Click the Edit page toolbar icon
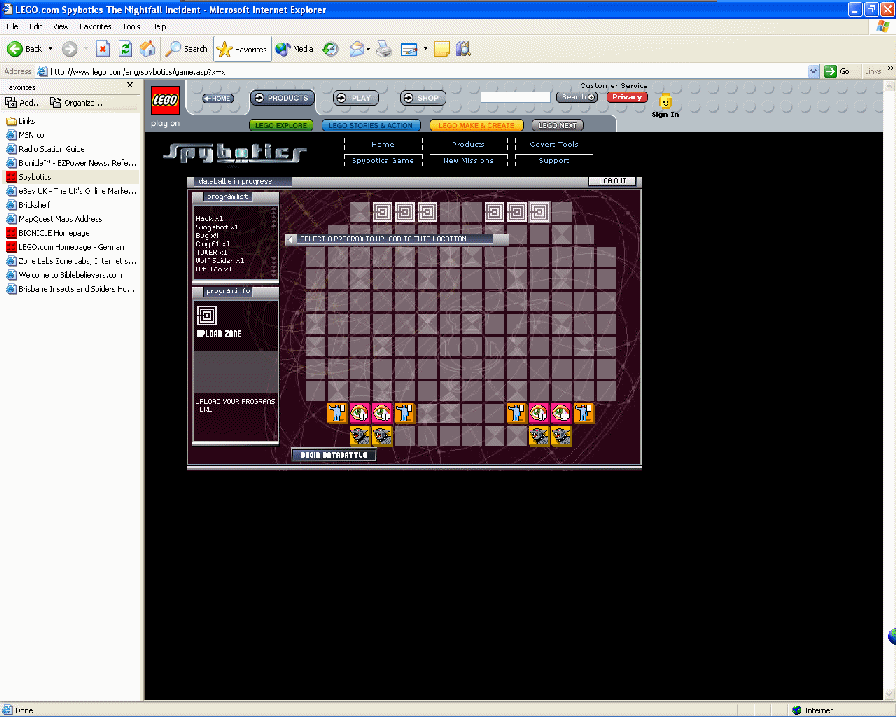The width and height of the screenshot is (896, 717). pos(409,49)
